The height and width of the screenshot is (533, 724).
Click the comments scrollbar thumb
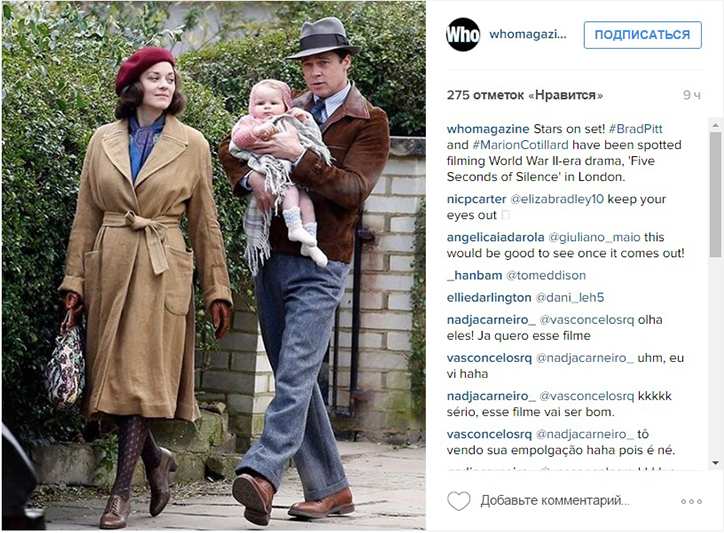coord(715,194)
